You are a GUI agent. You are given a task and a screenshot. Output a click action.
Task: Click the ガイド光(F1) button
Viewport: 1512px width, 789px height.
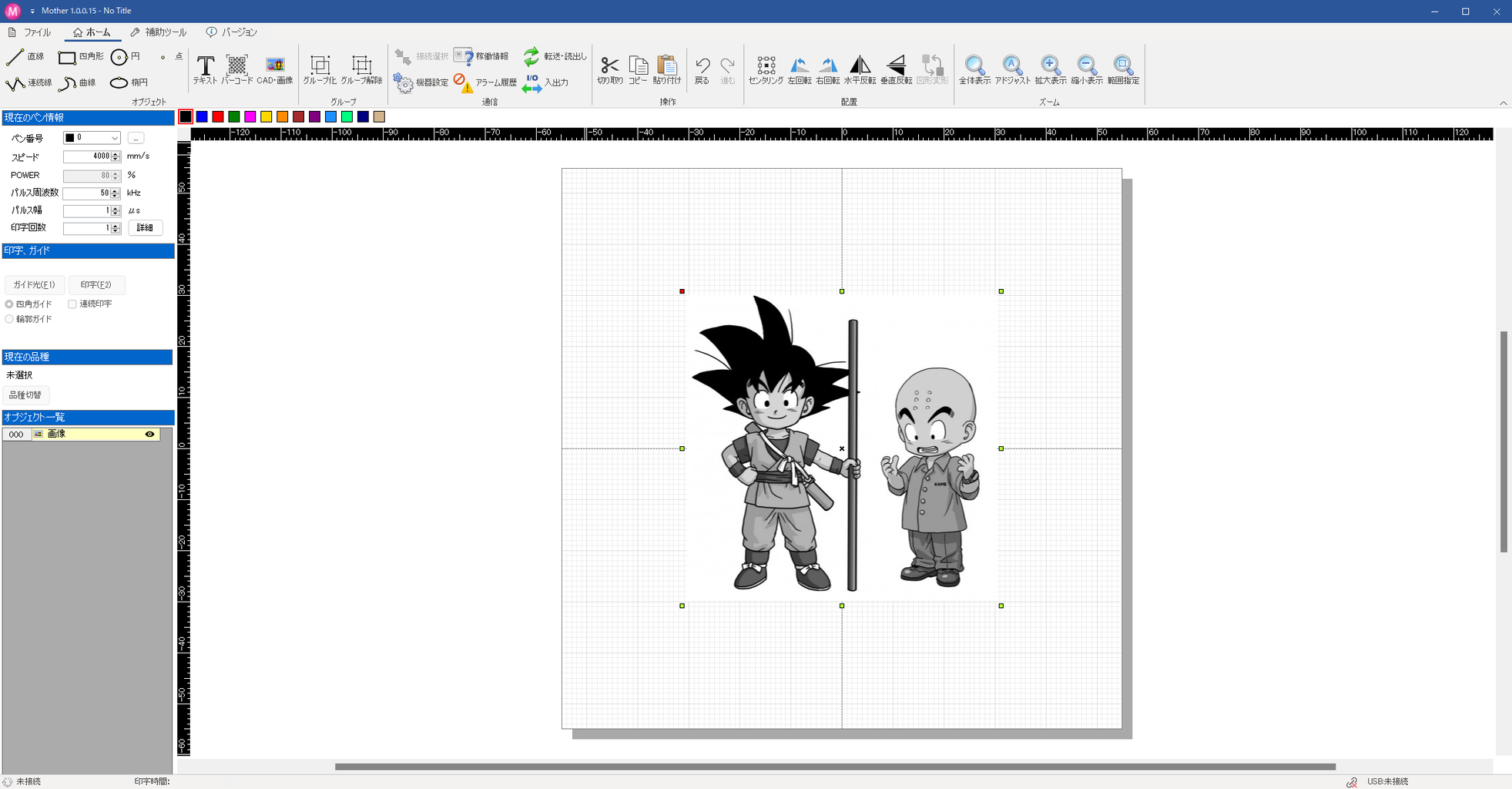pos(35,284)
